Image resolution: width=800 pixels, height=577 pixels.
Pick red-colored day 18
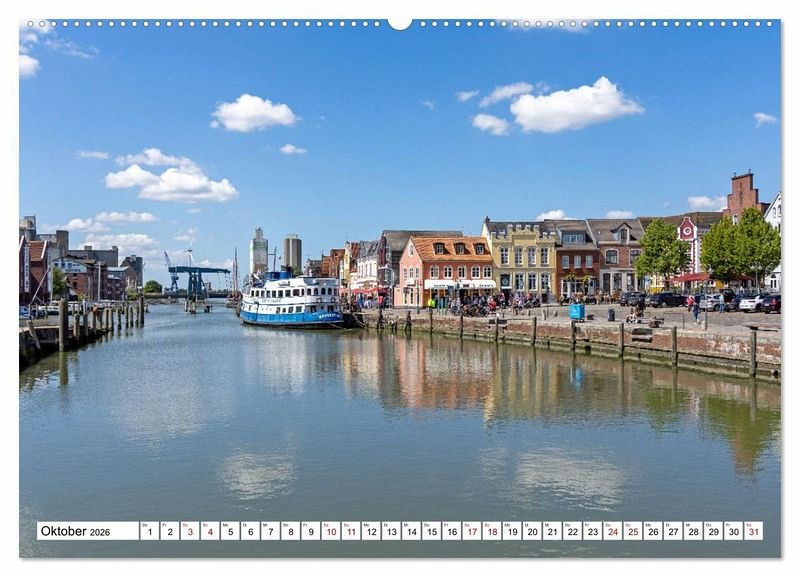492,531
